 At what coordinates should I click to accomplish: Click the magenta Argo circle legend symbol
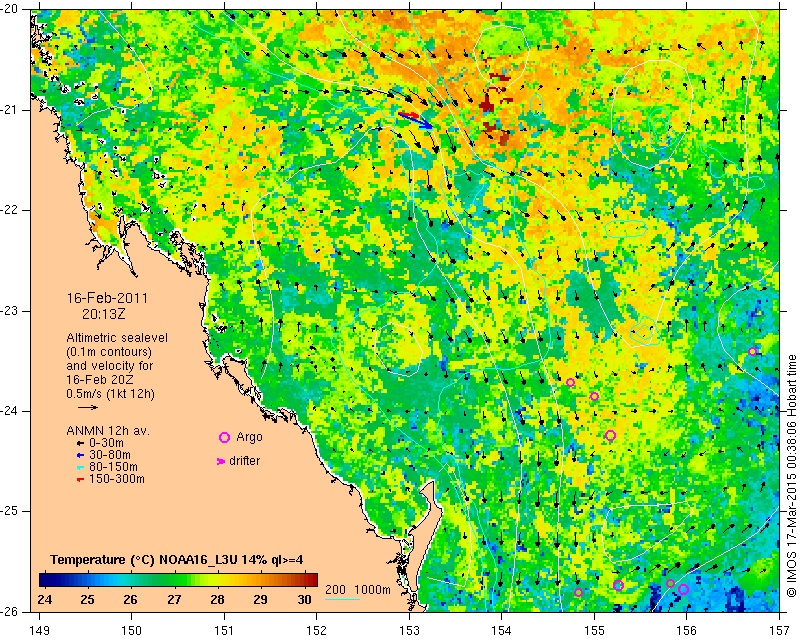224,437
